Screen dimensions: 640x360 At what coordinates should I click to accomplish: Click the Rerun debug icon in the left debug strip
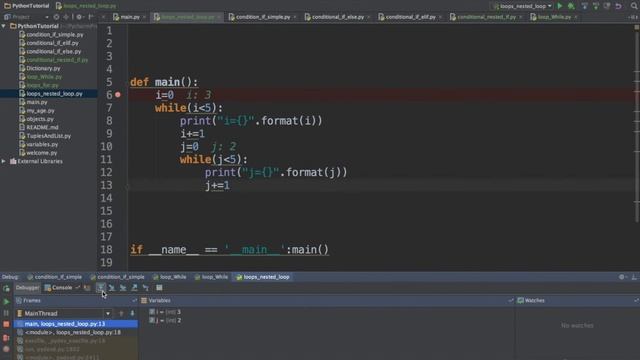tap(6, 289)
